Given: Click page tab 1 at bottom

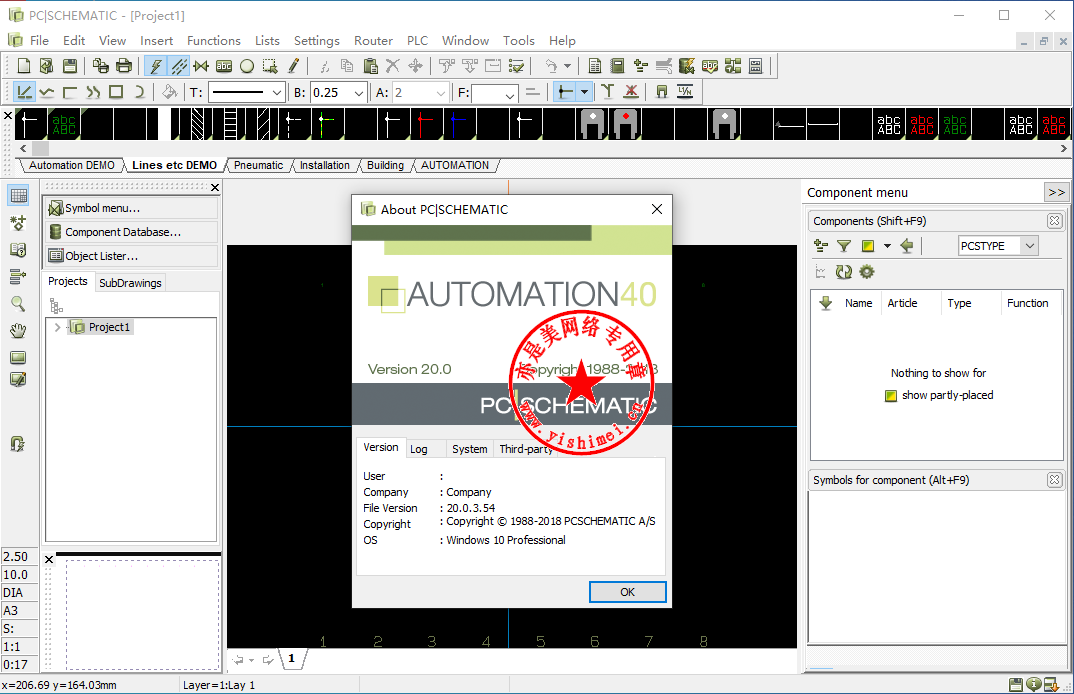Looking at the screenshot, I should (x=292, y=658).
